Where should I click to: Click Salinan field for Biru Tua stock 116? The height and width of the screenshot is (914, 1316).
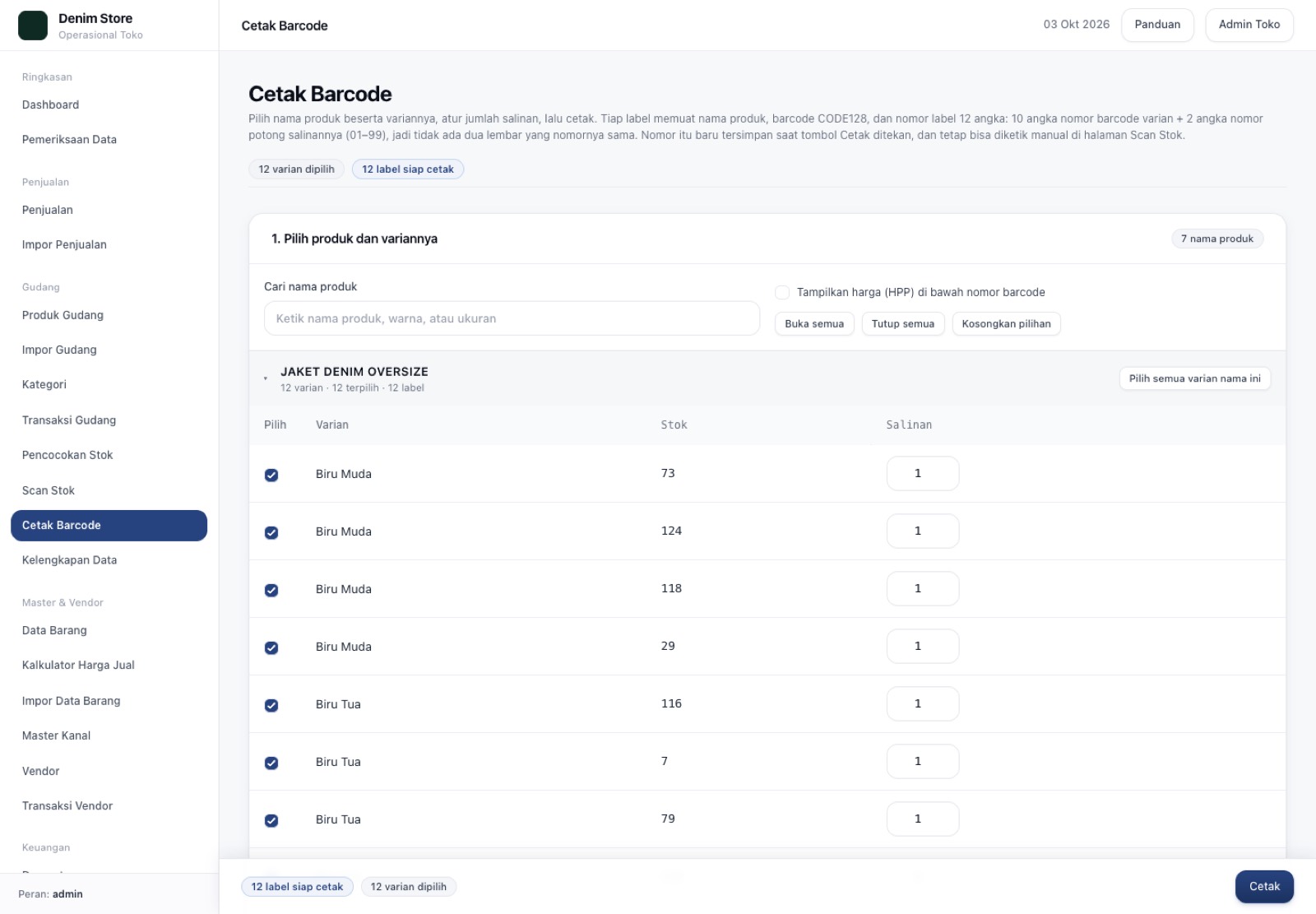[x=923, y=703]
